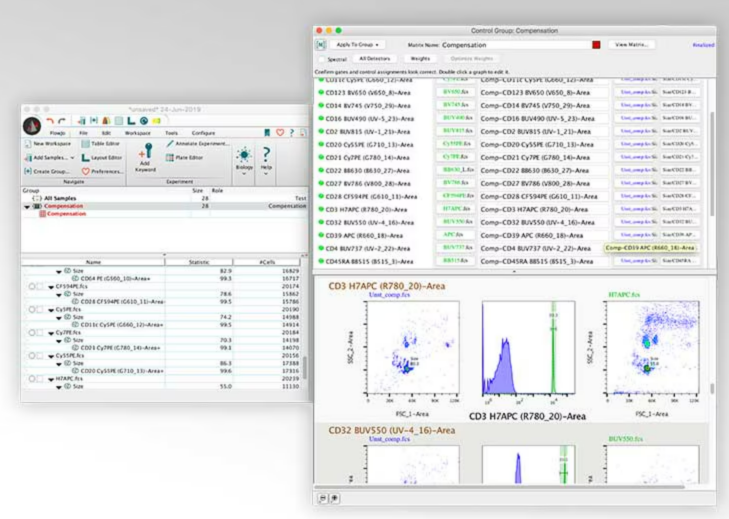The image size is (729, 519).
Task: Expand the Biology band dropdown arrow
Action: (244, 174)
